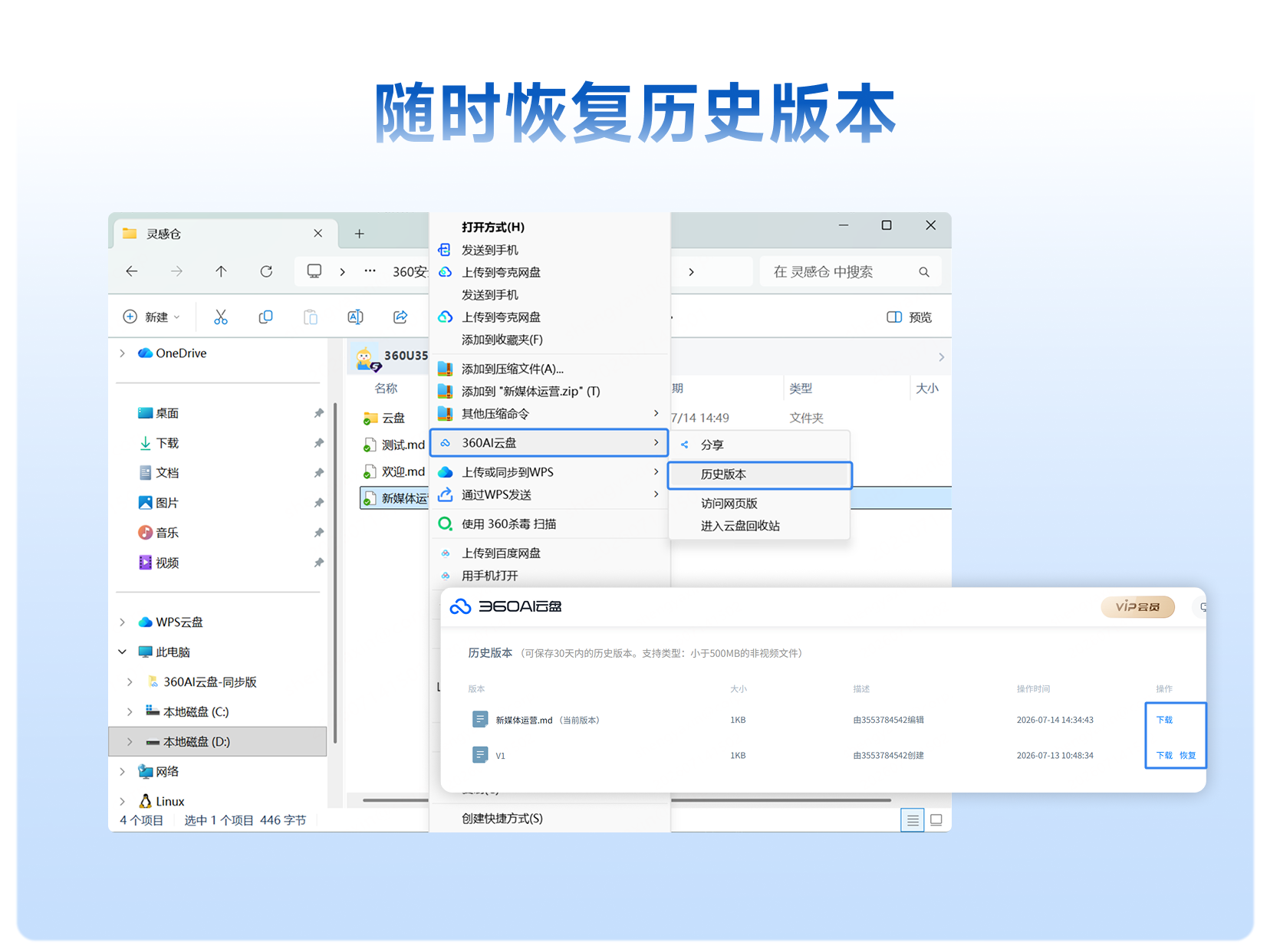This screenshot has height=952, width=1270.
Task: Click 恢复 link for version V1
Action: pos(1188,756)
